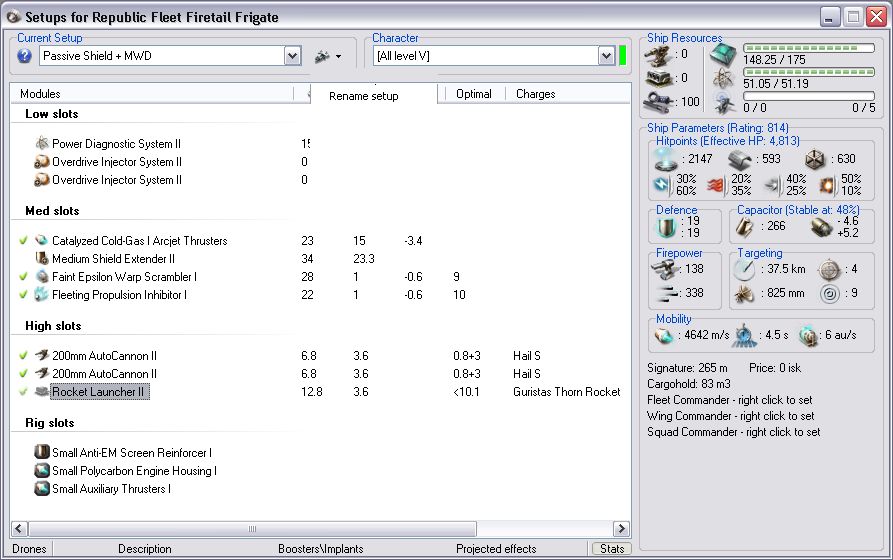
Task: Click the capacitor icon showing 266
Action: coord(744,227)
